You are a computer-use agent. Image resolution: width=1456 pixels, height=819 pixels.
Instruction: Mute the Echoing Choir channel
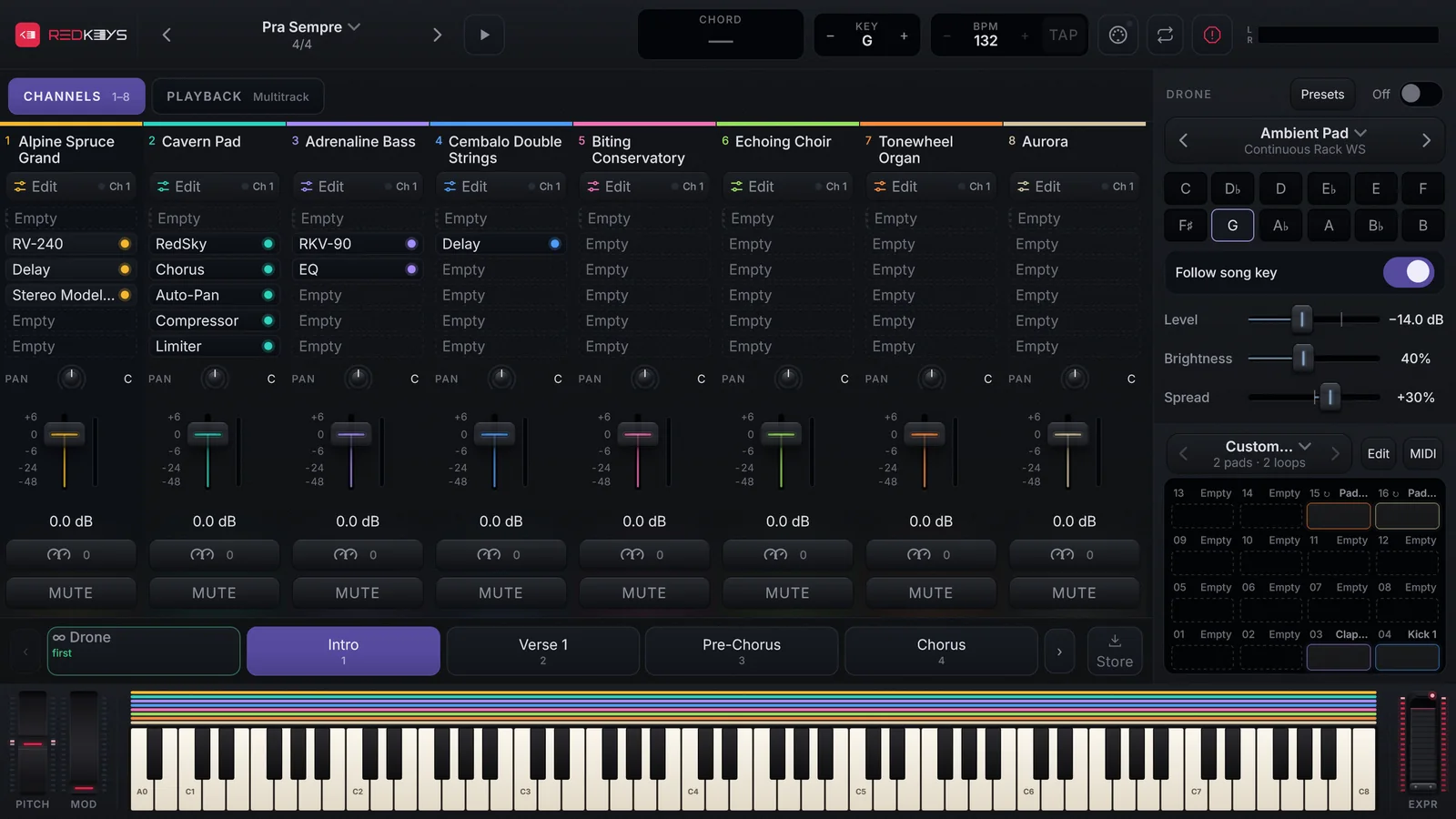pyautogui.click(x=787, y=592)
